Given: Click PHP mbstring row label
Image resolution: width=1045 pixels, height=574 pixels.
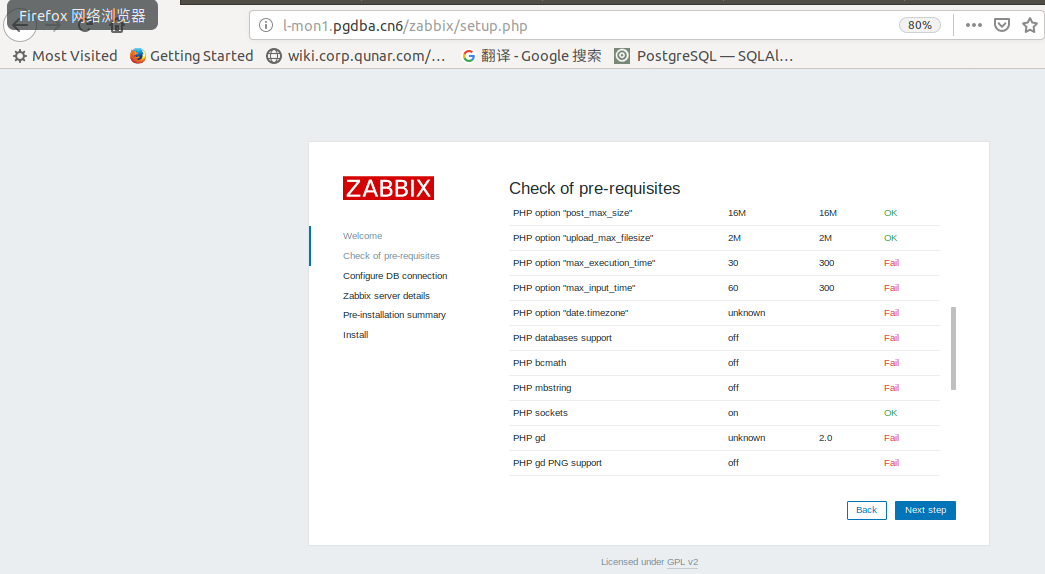Looking at the screenshot, I should tap(542, 388).
